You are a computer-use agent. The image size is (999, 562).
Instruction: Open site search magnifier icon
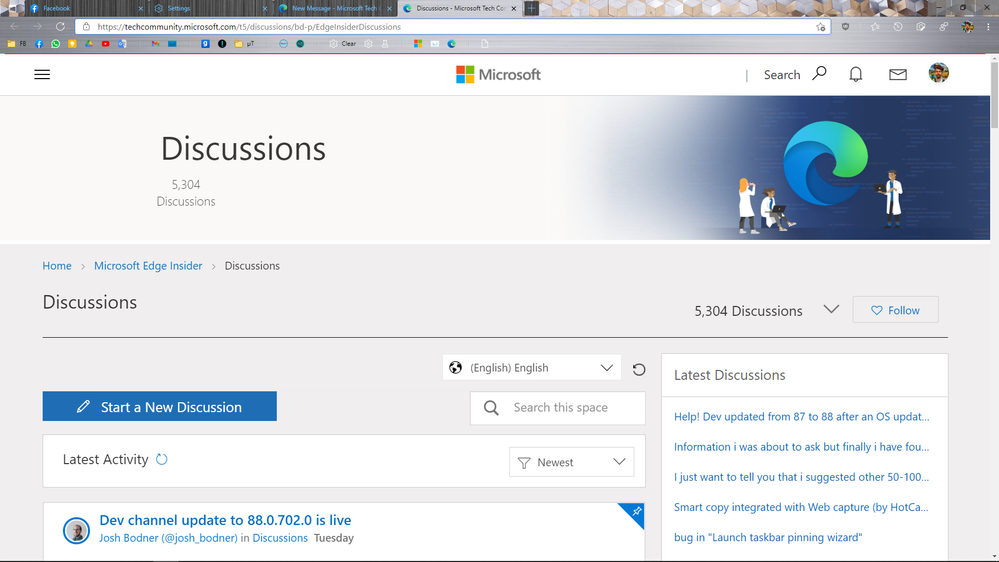[819, 74]
